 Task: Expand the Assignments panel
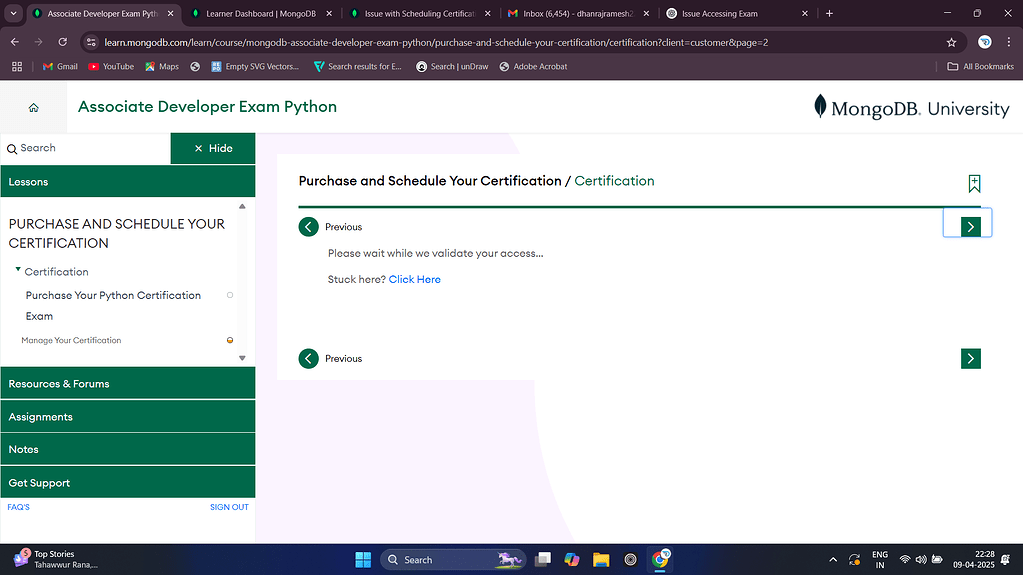tap(127, 417)
